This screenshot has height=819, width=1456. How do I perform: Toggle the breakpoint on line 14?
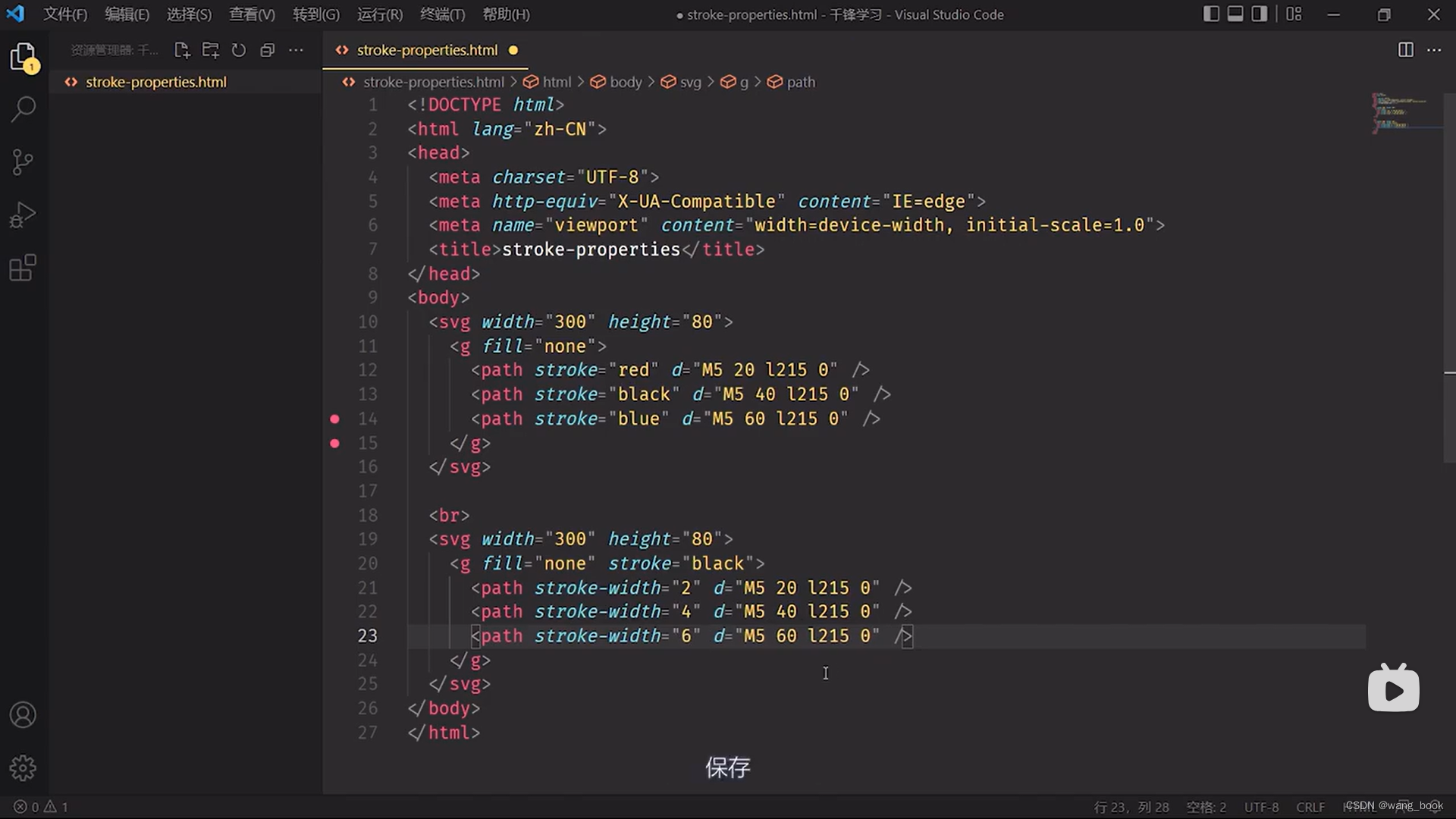pyautogui.click(x=334, y=419)
